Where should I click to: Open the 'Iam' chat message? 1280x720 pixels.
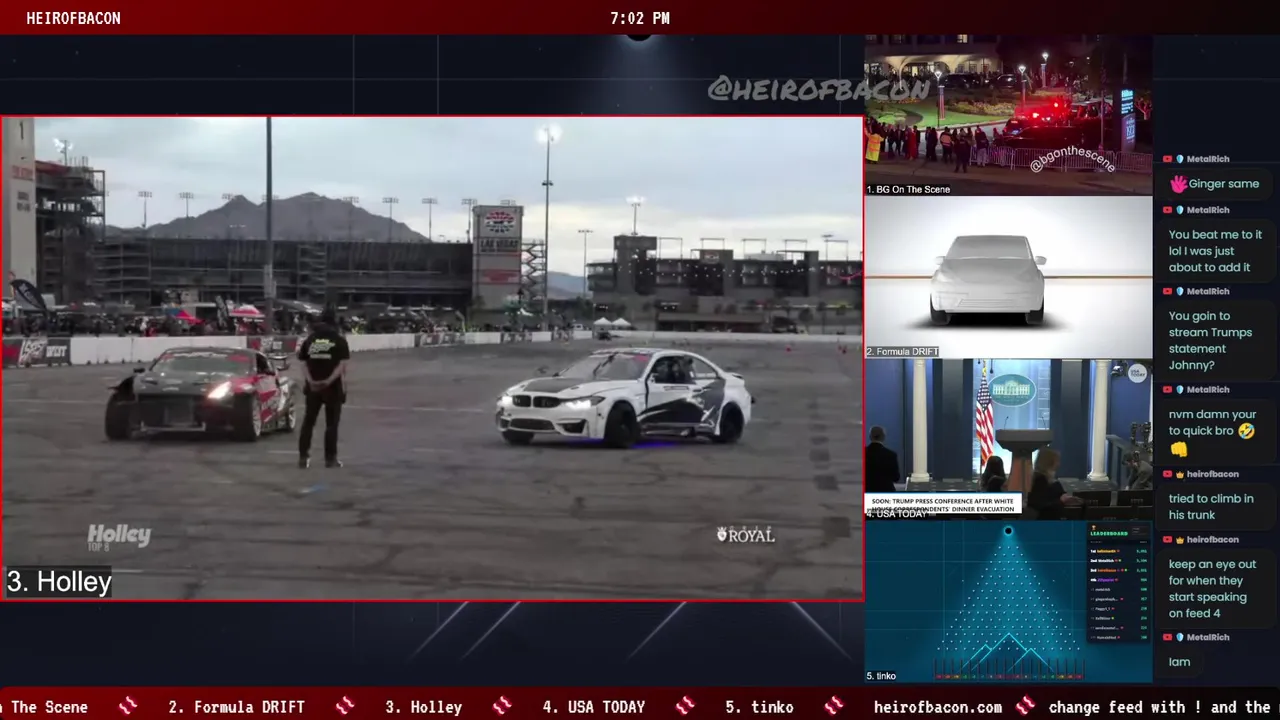[x=1179, y=662]
